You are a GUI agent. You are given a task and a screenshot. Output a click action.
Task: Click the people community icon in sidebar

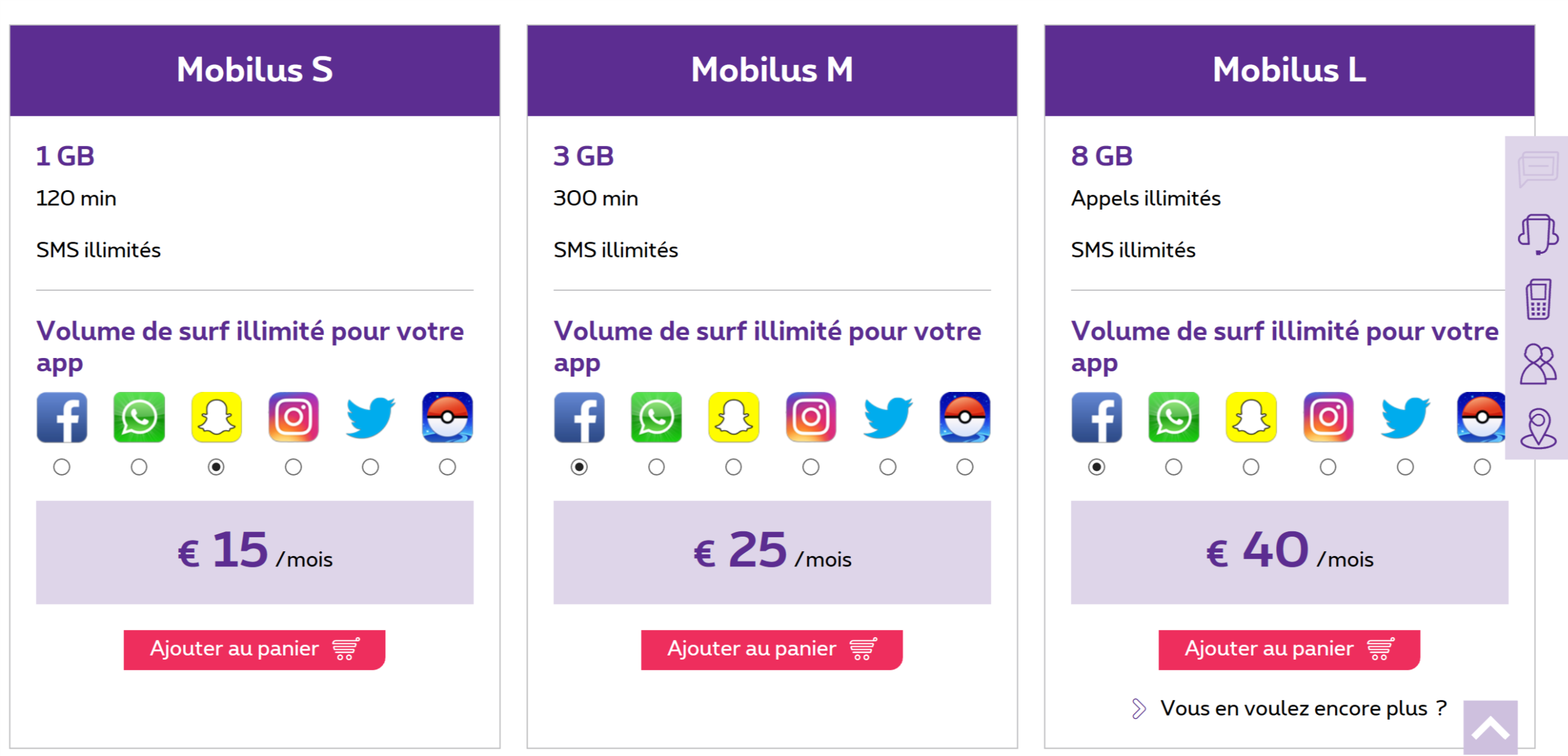1538,364
